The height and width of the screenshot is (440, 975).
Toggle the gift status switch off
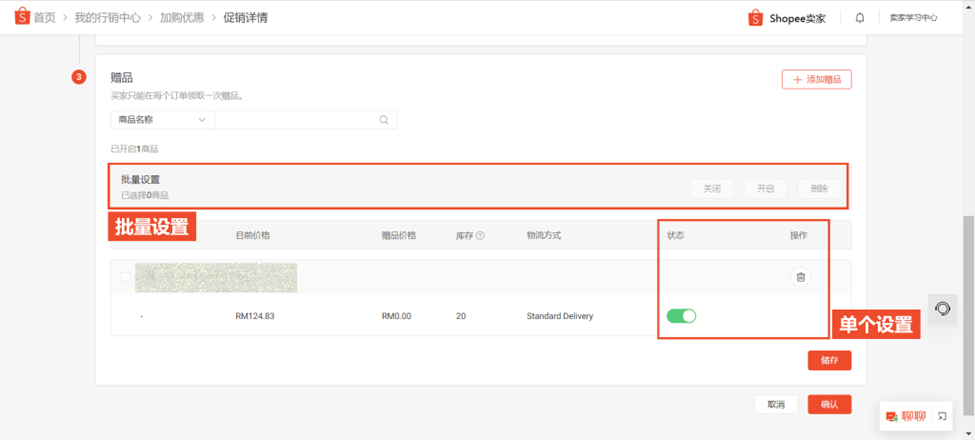point(682,316)
